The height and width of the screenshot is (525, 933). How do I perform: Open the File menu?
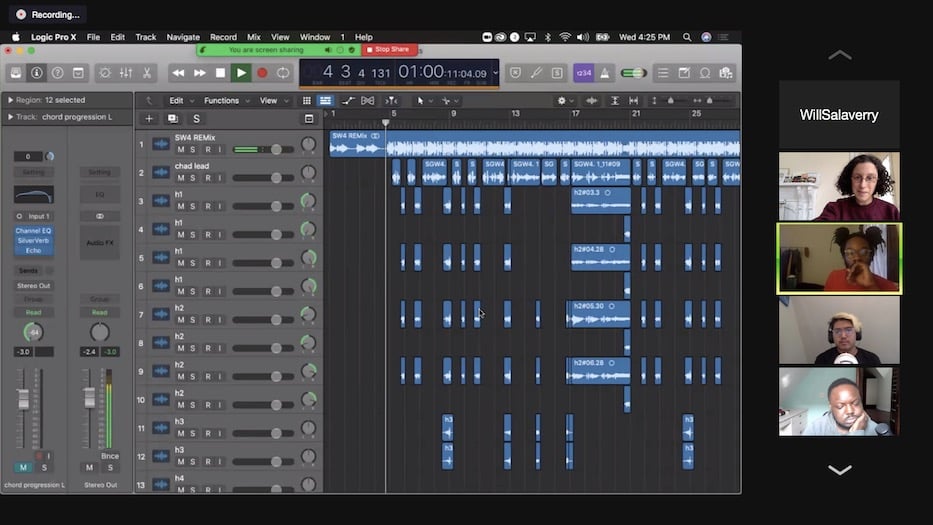coord(93,37)
